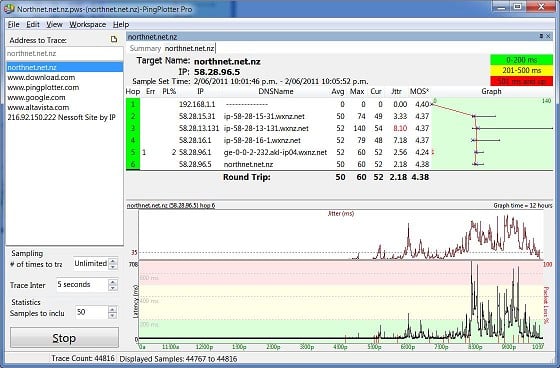Click the DNSName column header
The image size is (560, 368).
pyautogui.click(x=276, y=91)
